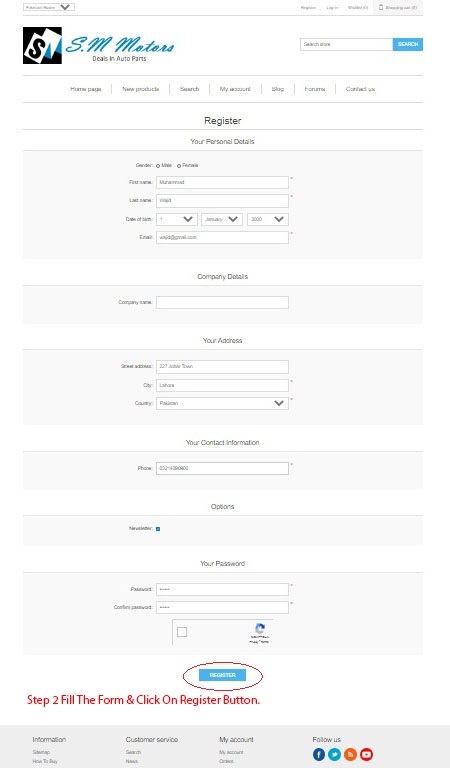This screenshot has width=450, height=768.
Task: Open the Log in link
Action: click(x=332, y=8)
